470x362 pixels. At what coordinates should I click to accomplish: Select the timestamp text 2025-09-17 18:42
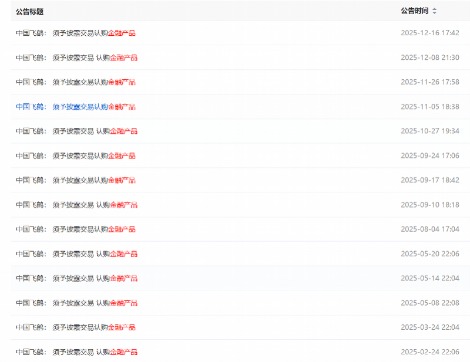click(x=430, y=180)
